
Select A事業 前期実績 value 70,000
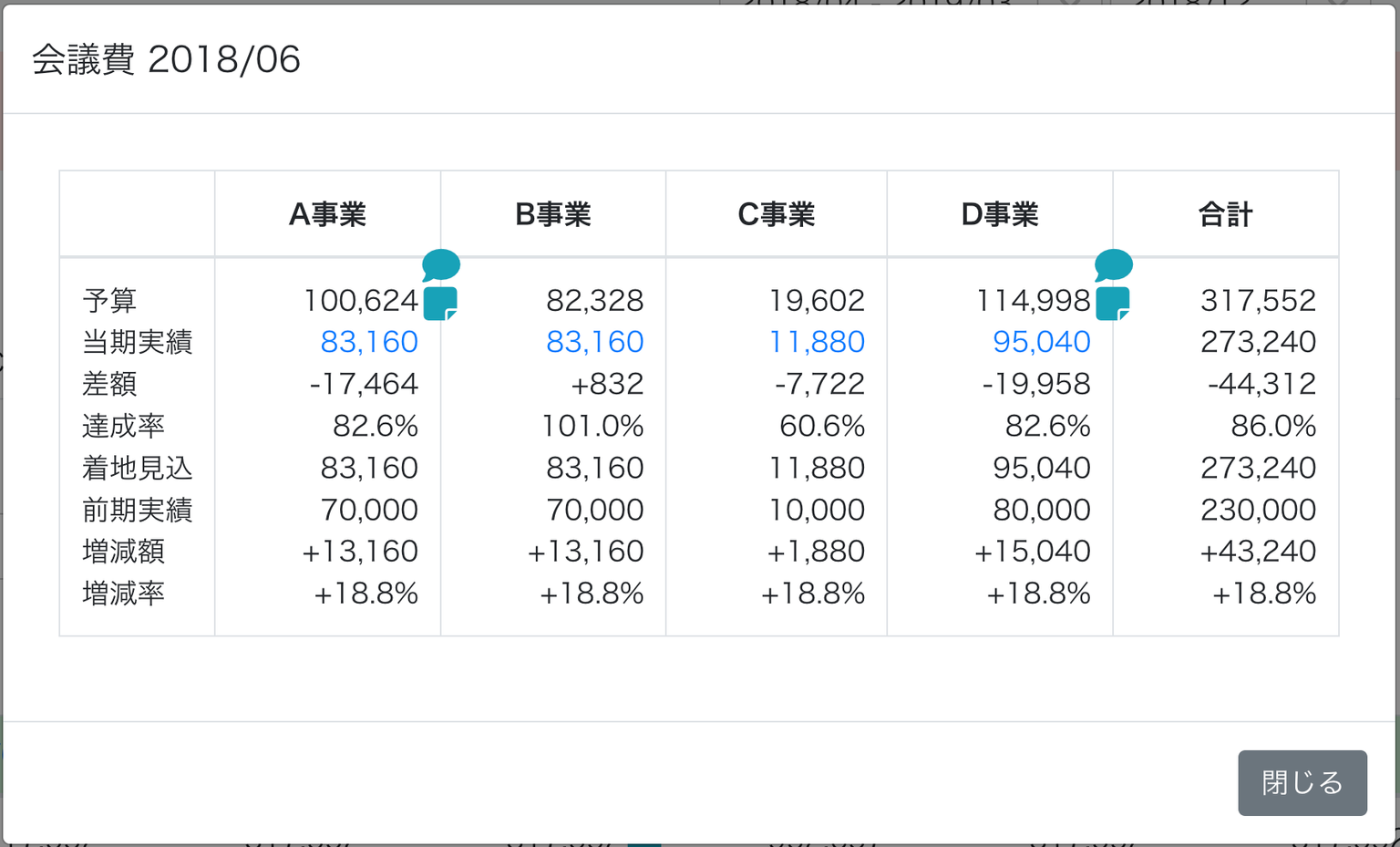point(369,510)
